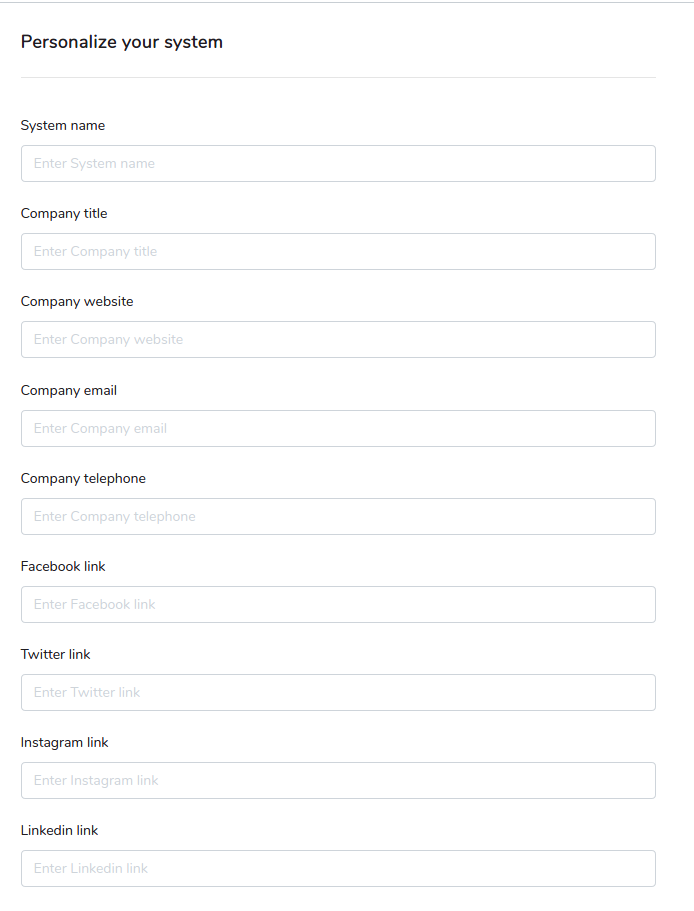Click the Linkedin link input field
Viewport: 694px width, 911px height.
[x=338, y=868]
